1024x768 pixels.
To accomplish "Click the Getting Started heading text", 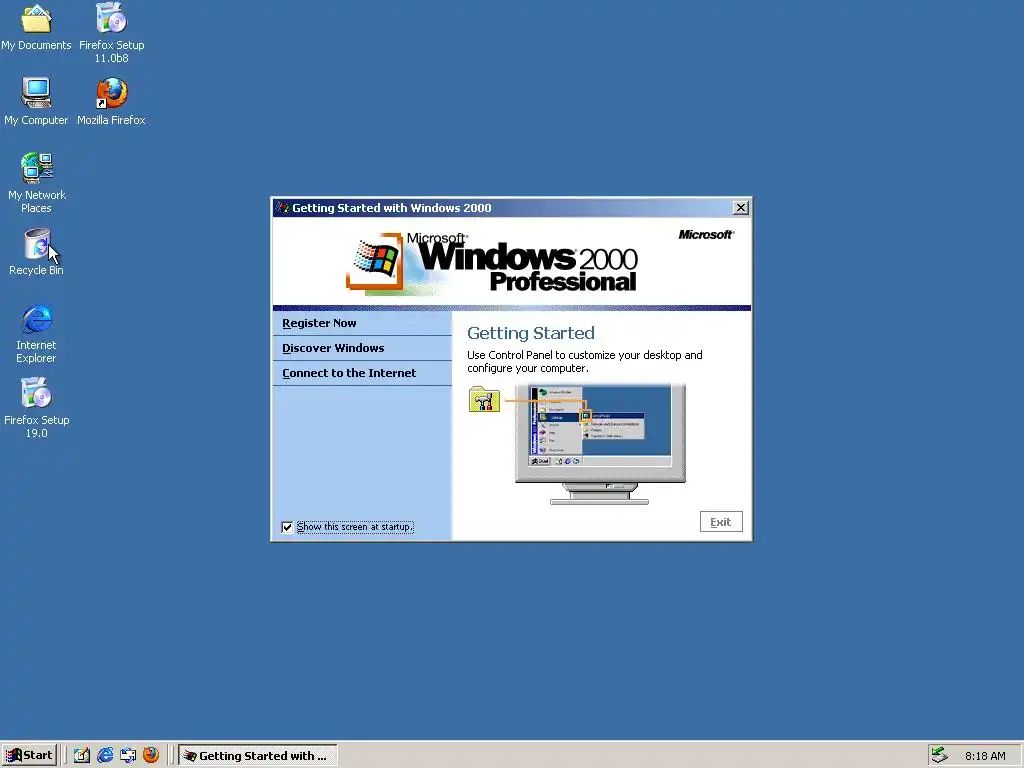I will point(531,333).
